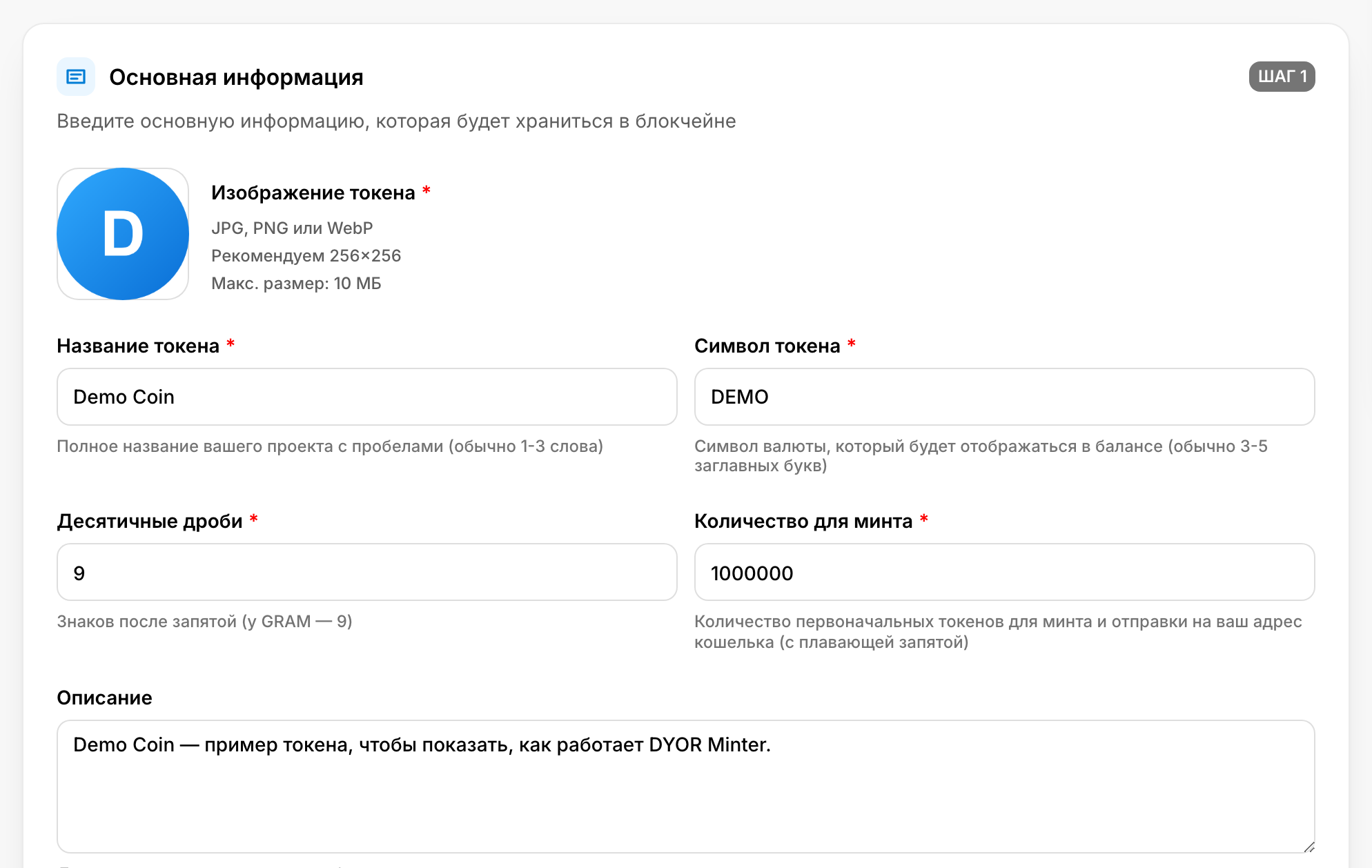Screen dimensions: 1372x868
Task: Click the 'JPG, PNG или WebP' hint
Action: 292,228
